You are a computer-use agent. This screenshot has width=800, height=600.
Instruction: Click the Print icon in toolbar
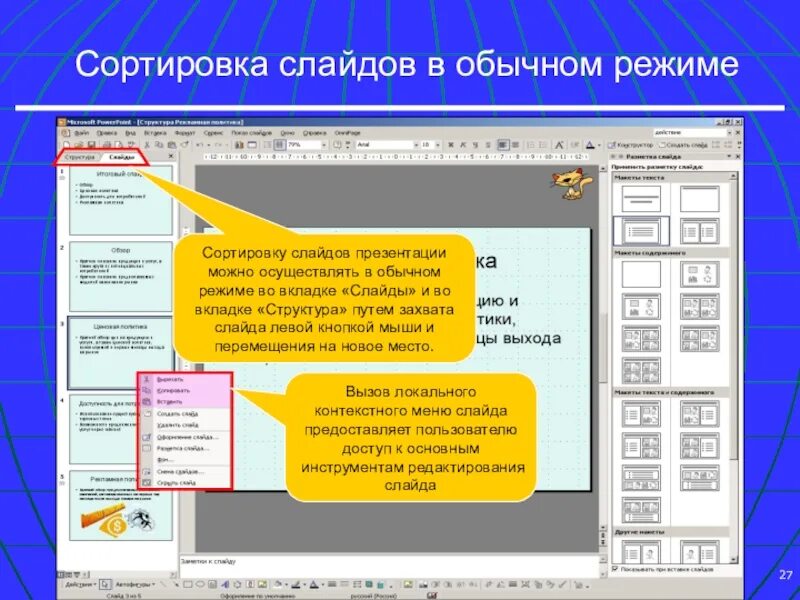click(108, 145)
